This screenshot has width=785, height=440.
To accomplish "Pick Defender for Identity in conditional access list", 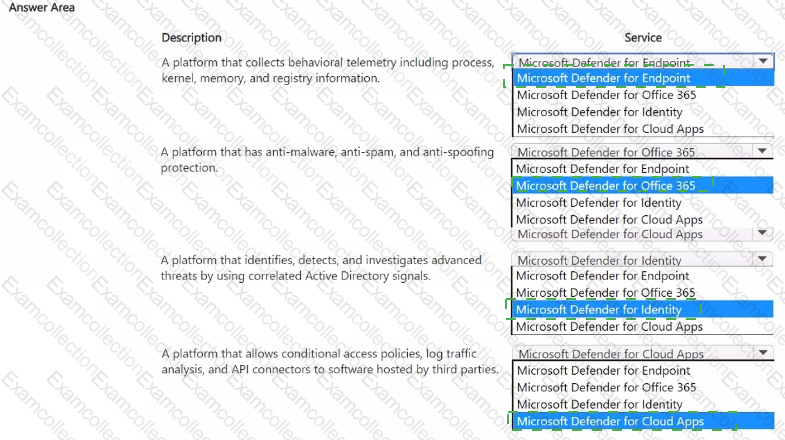I will [x=599, y=404].
